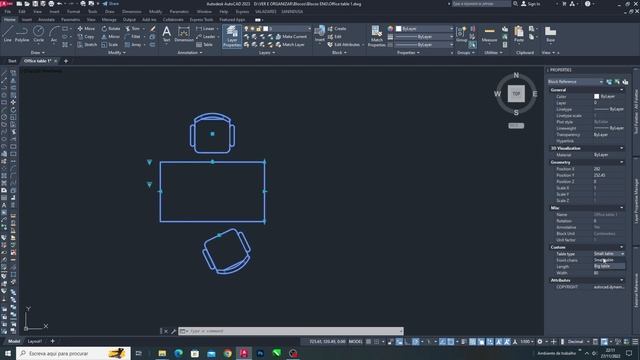Open Layer Properties manager

point(232,36)
